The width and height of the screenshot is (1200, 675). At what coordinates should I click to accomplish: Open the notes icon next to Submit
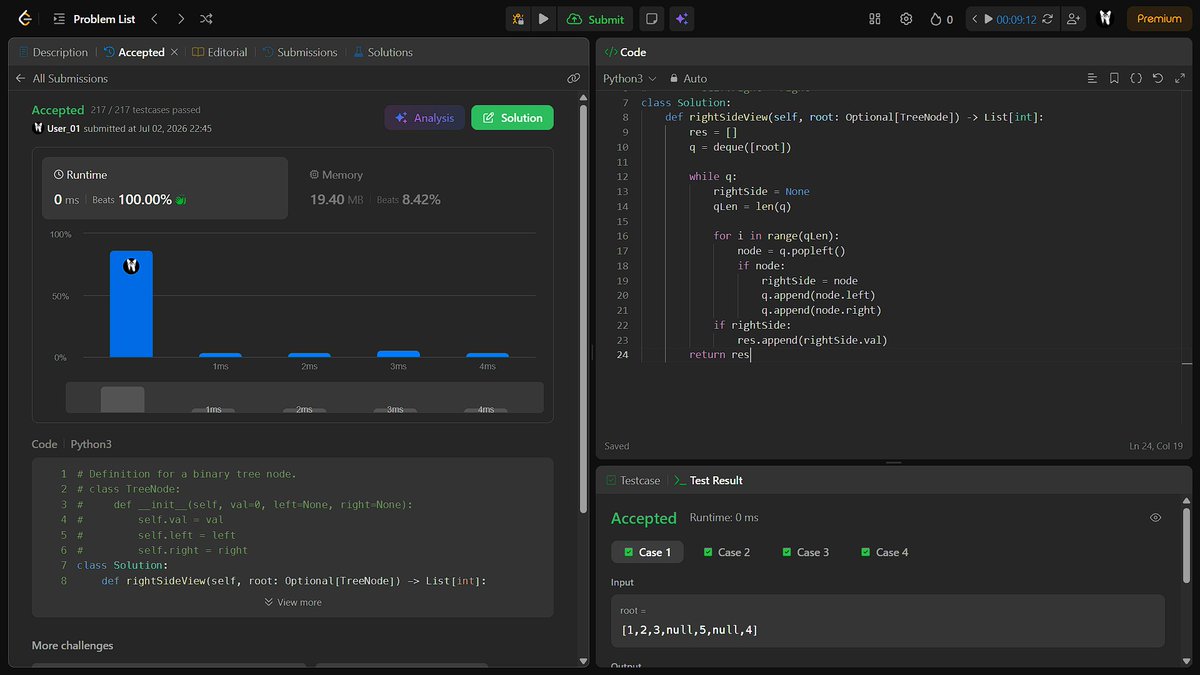click(x=651, y=19)
